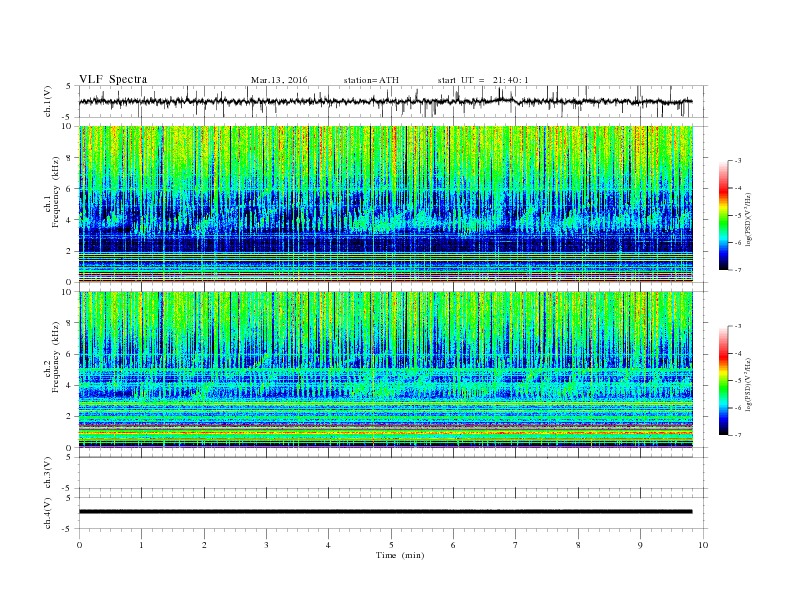This screenshot has width=792, height=612.
Task: Click the '-7' tick on lower colorbar
Action: click(x=738, y=435)
